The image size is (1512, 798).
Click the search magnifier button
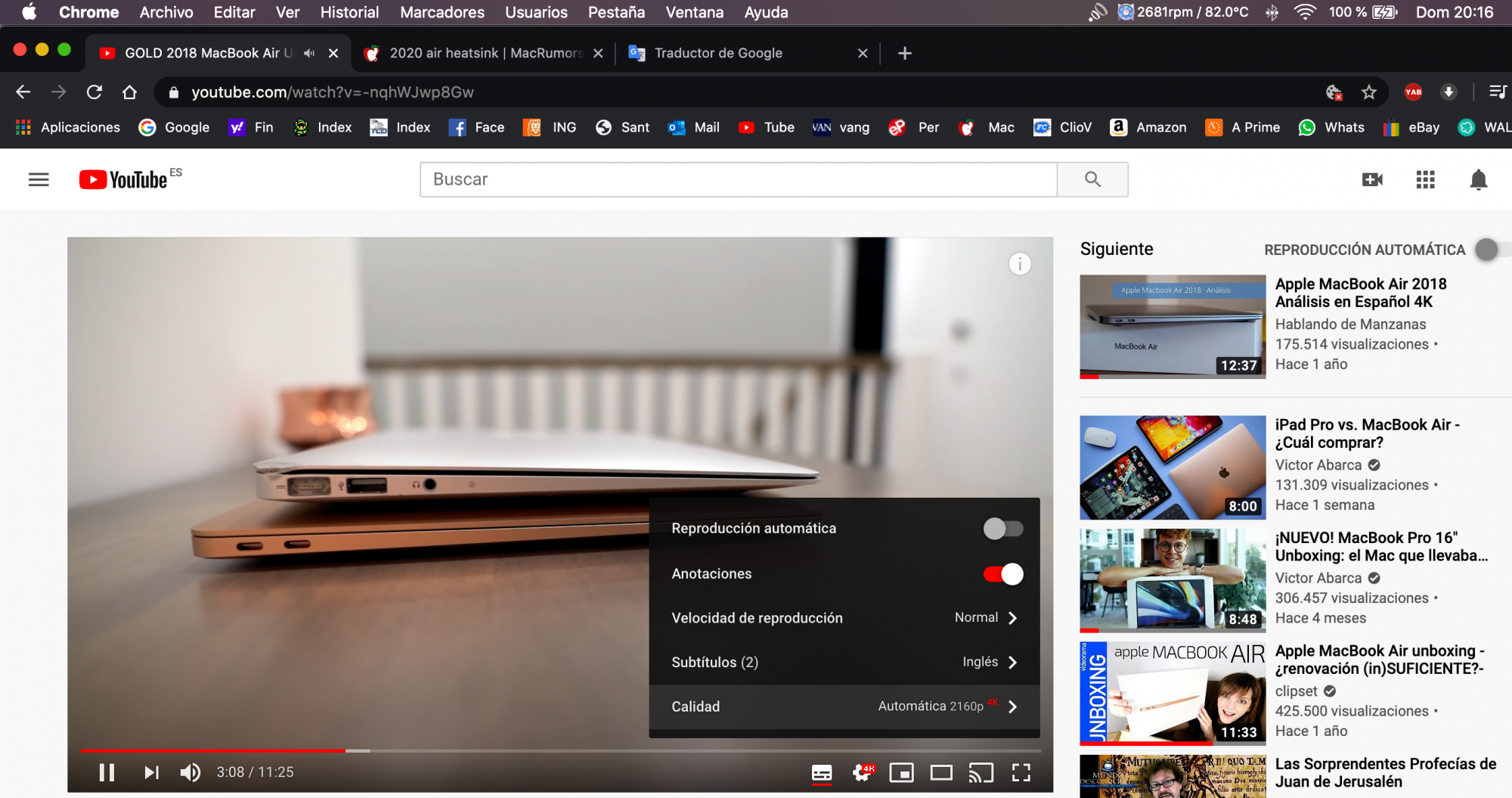pyautogui.click(x=1092, y=179)
